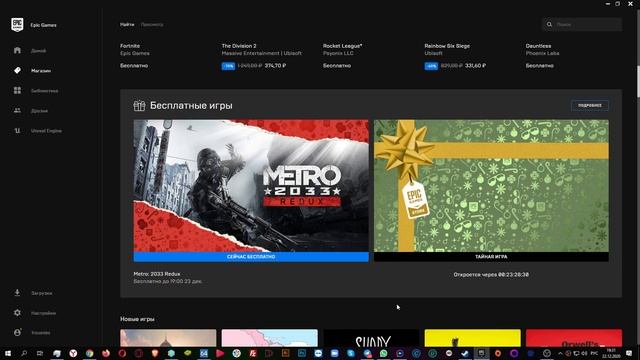Open the Metro 2033 Redux cover image
Screen dimensions: 640x360
point(251,186)
